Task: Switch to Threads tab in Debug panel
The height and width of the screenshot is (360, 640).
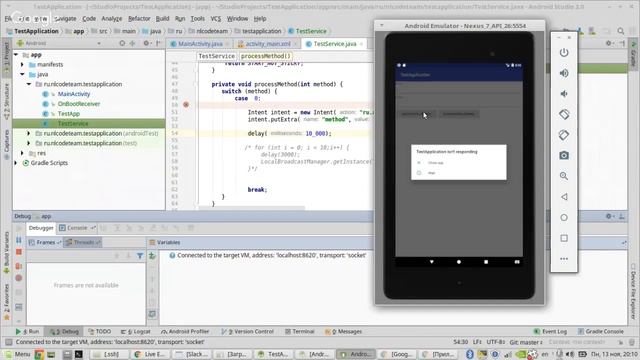Action: point(83,242)
